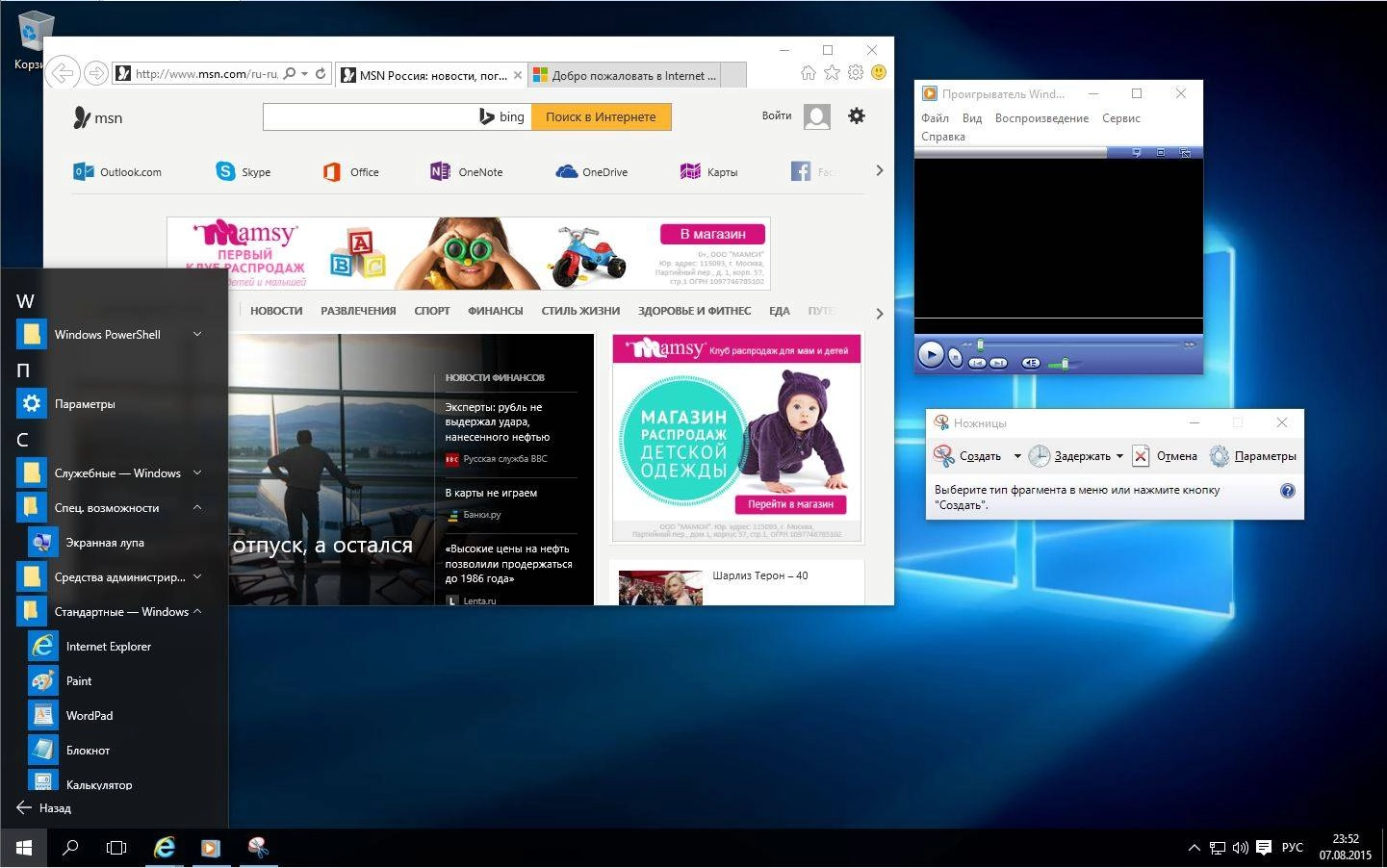The height and width of the screenshot is (868, 1387).
Task: Open the Skype shortcut on MSN
Action: [x=244, y=172]
